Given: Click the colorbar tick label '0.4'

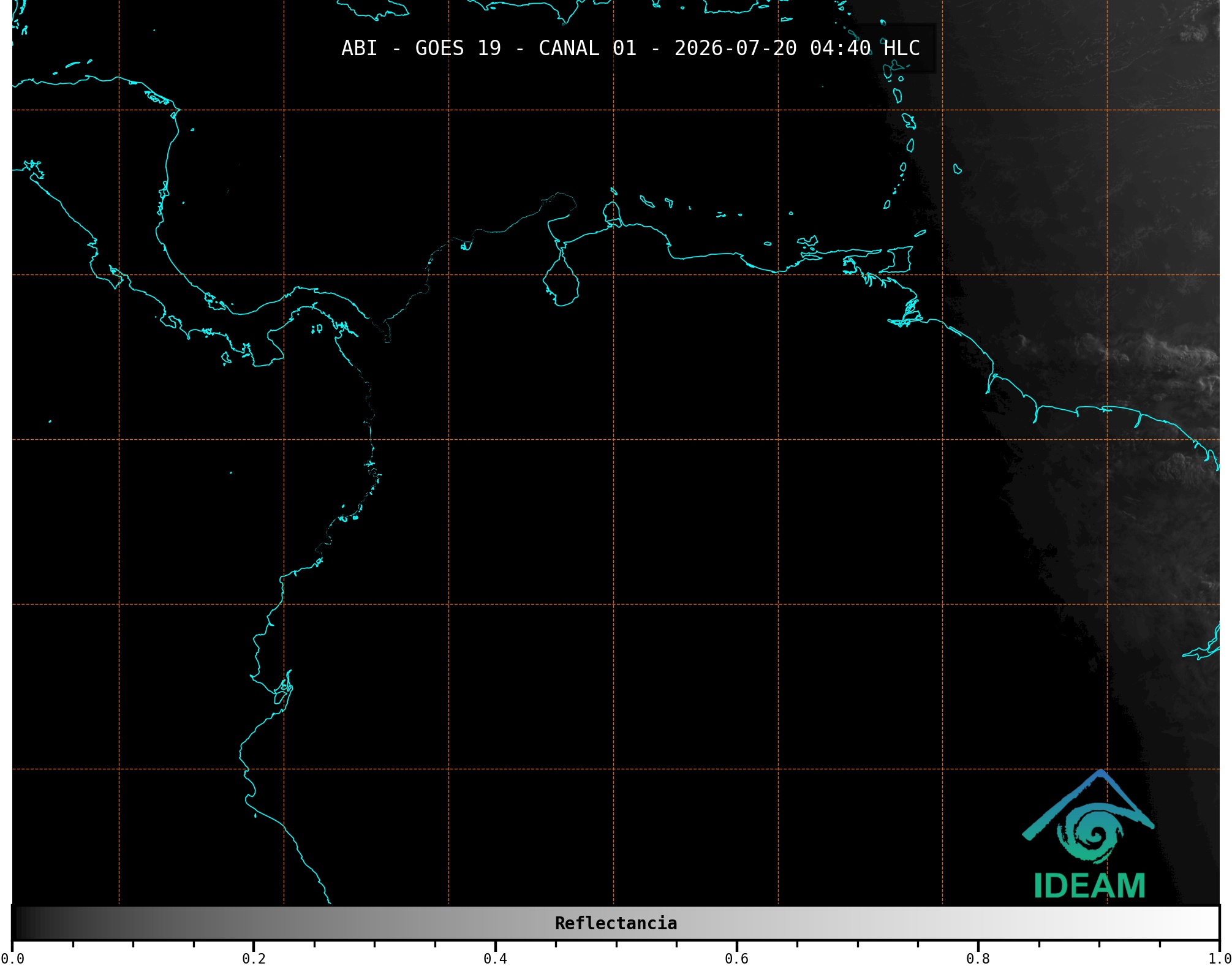Looking at the screenshot, I should click(495, 959).
